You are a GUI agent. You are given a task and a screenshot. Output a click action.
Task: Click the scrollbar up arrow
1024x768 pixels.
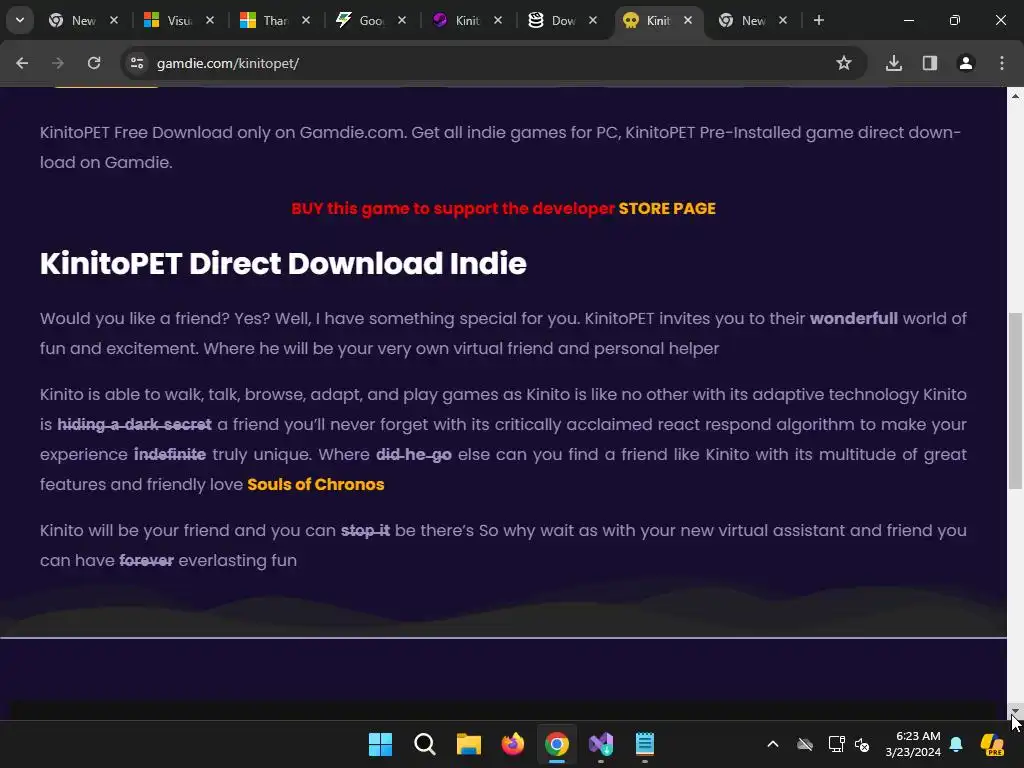pyautogui.click(x=1015, y=95)
